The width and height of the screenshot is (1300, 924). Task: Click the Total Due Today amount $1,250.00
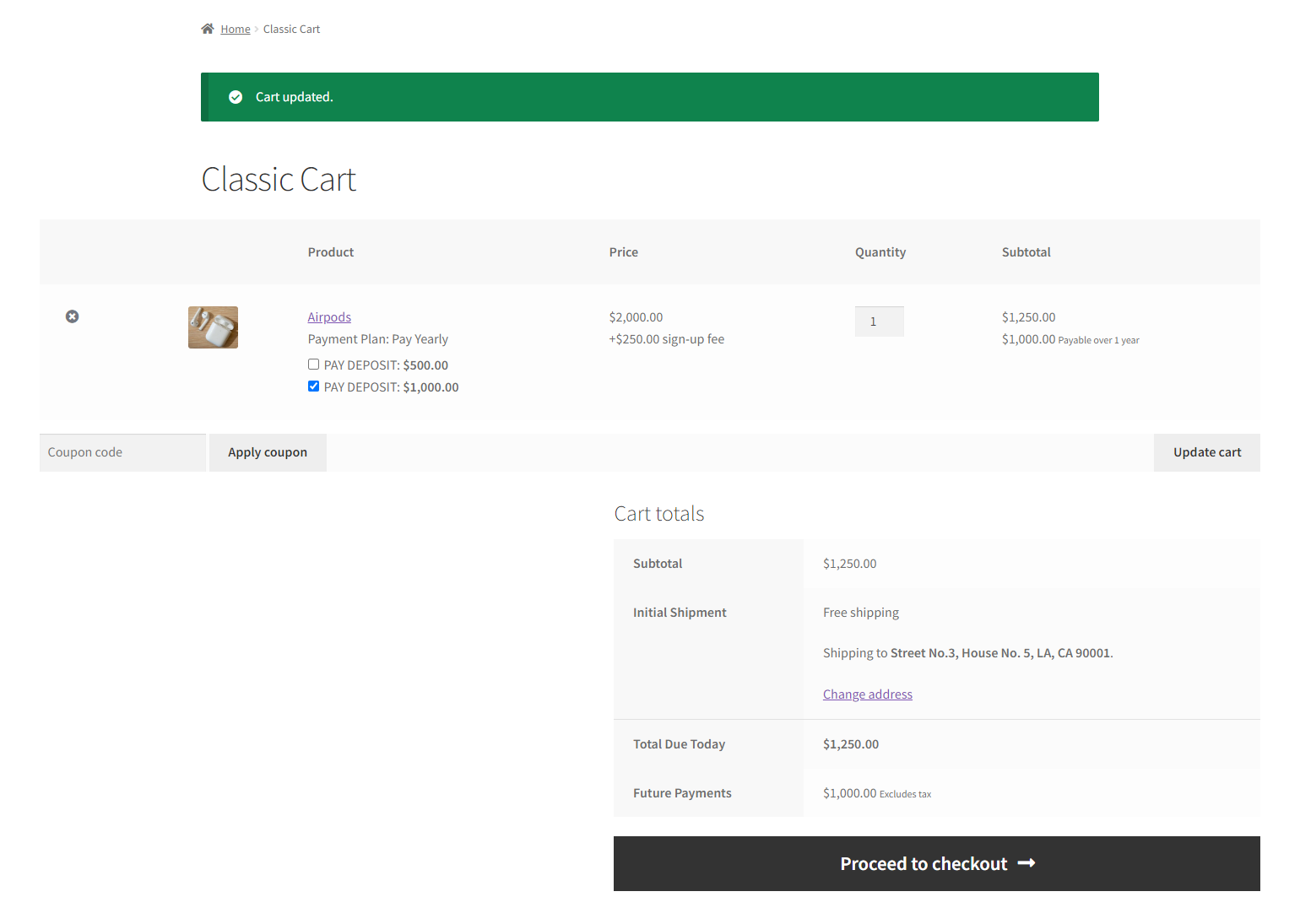[x=851, y=744]
